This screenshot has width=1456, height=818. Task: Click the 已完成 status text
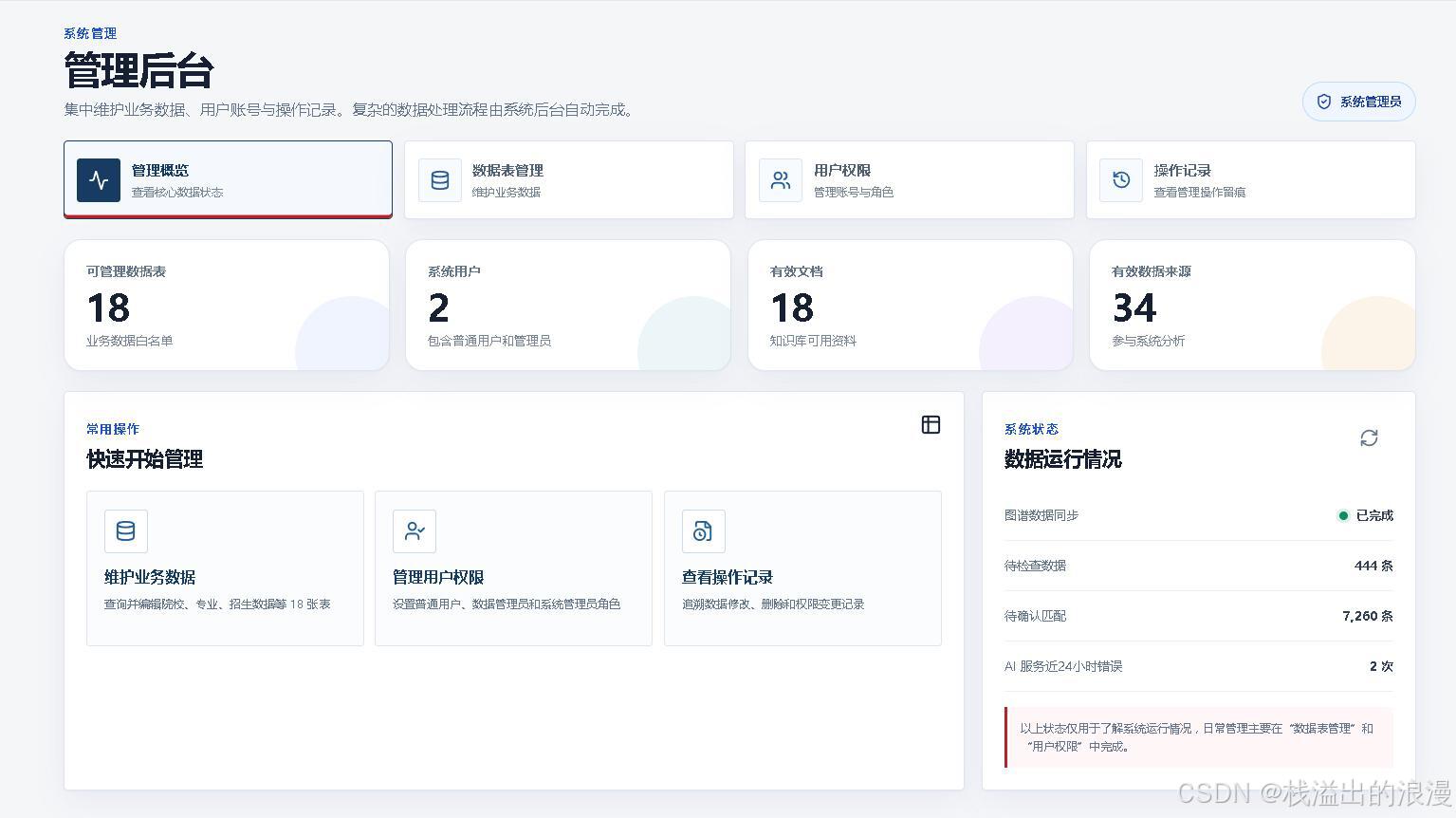(1374, 515)
